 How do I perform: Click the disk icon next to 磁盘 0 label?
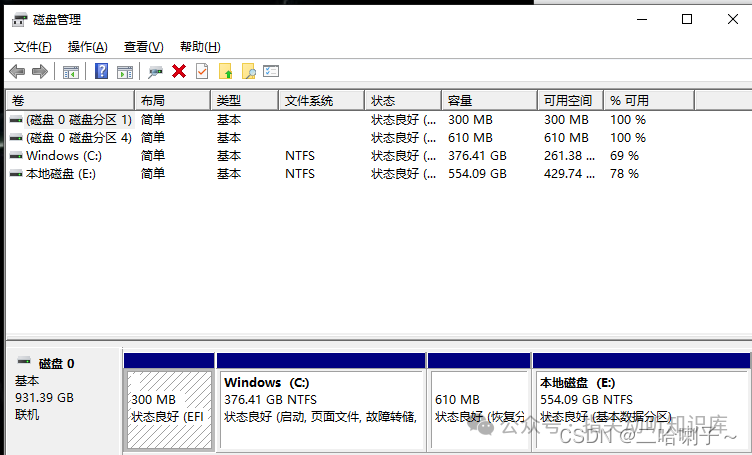(24, 361)
